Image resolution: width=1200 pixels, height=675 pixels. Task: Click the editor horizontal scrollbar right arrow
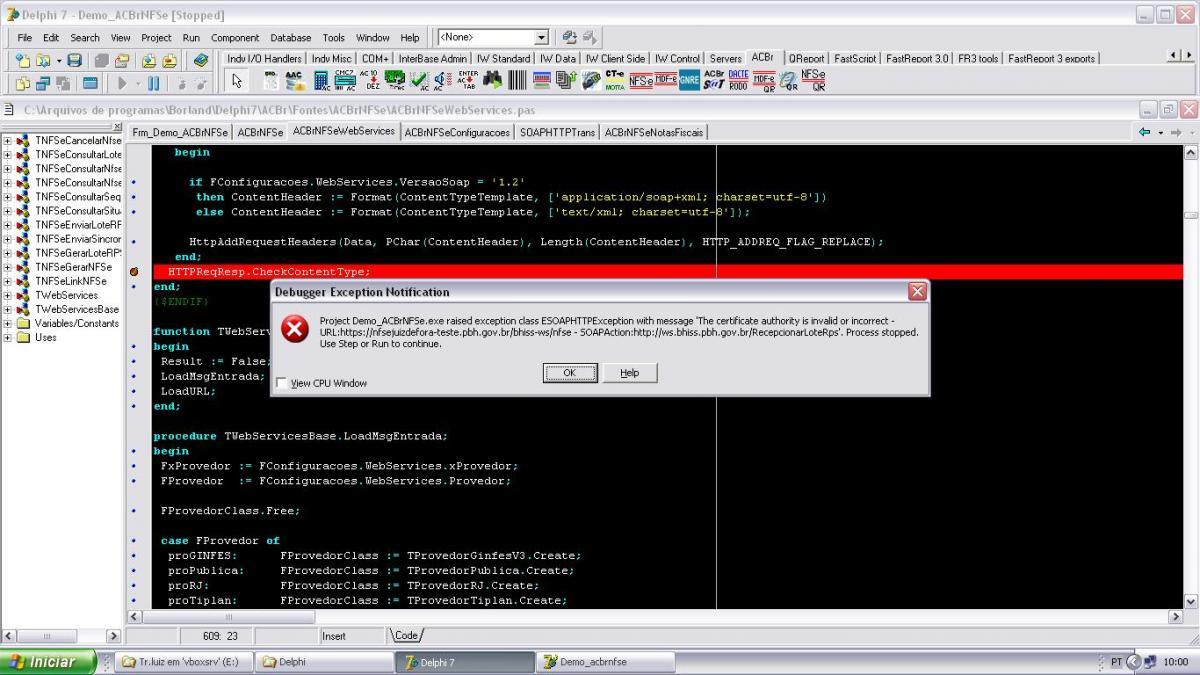pos(1176,617)
